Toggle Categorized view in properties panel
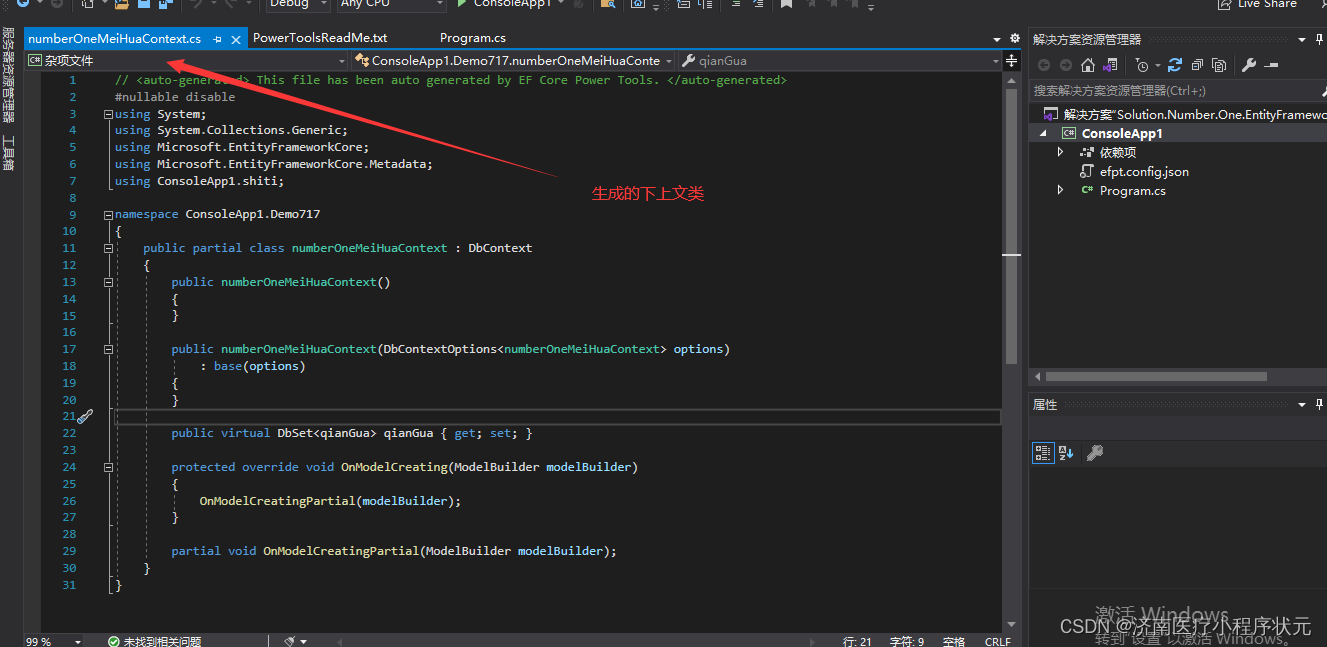Screen dimensions: 1327x647 [1043, 453]
